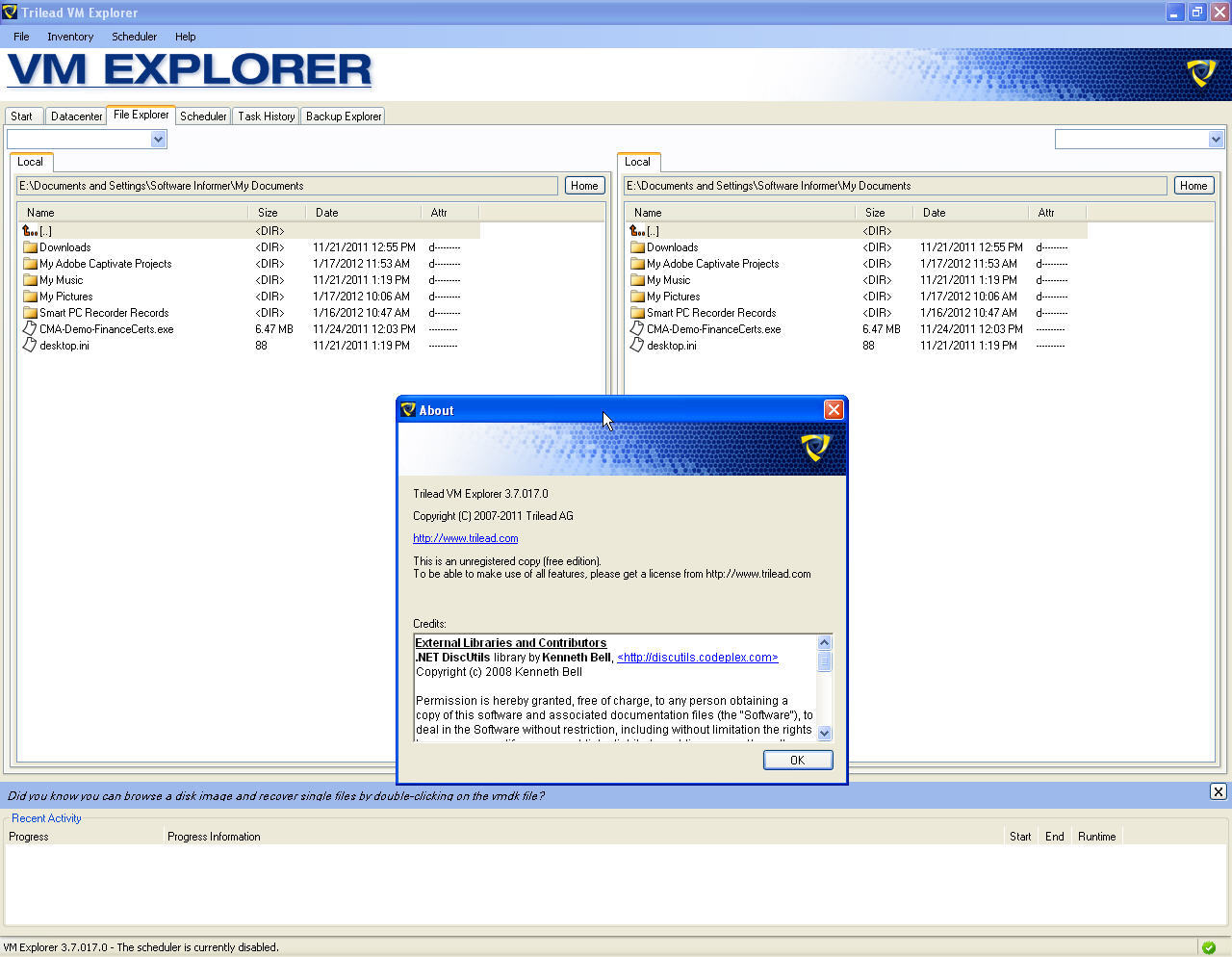Viewport: 1232px width, 957px height.
Task: Click Home button in right pane
Action: [1193, 186]
